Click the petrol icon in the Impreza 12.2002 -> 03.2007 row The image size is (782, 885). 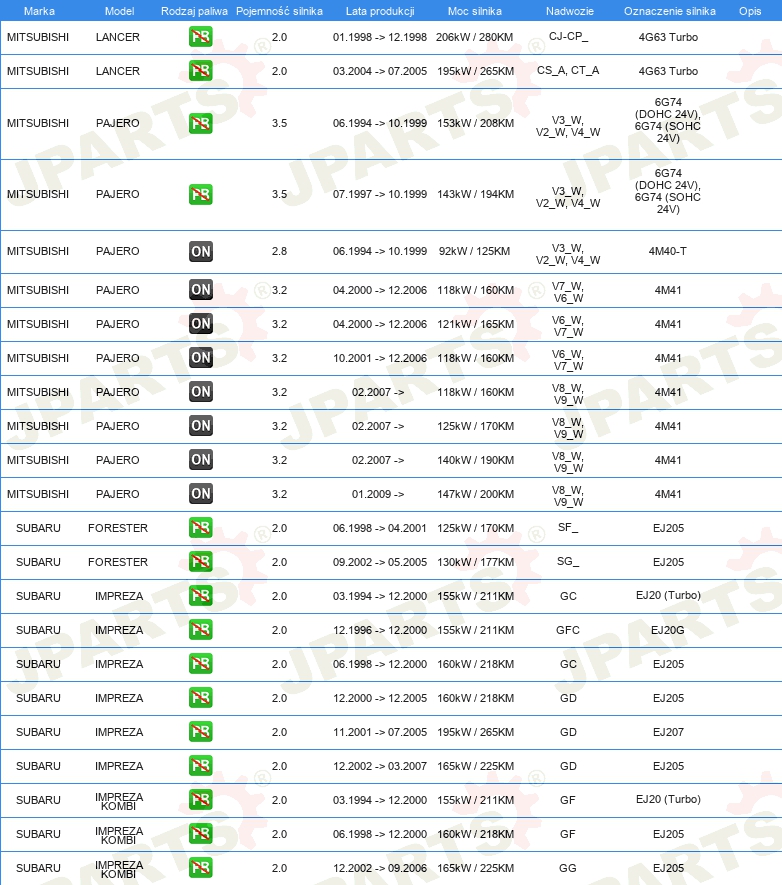tap(201, 765)
